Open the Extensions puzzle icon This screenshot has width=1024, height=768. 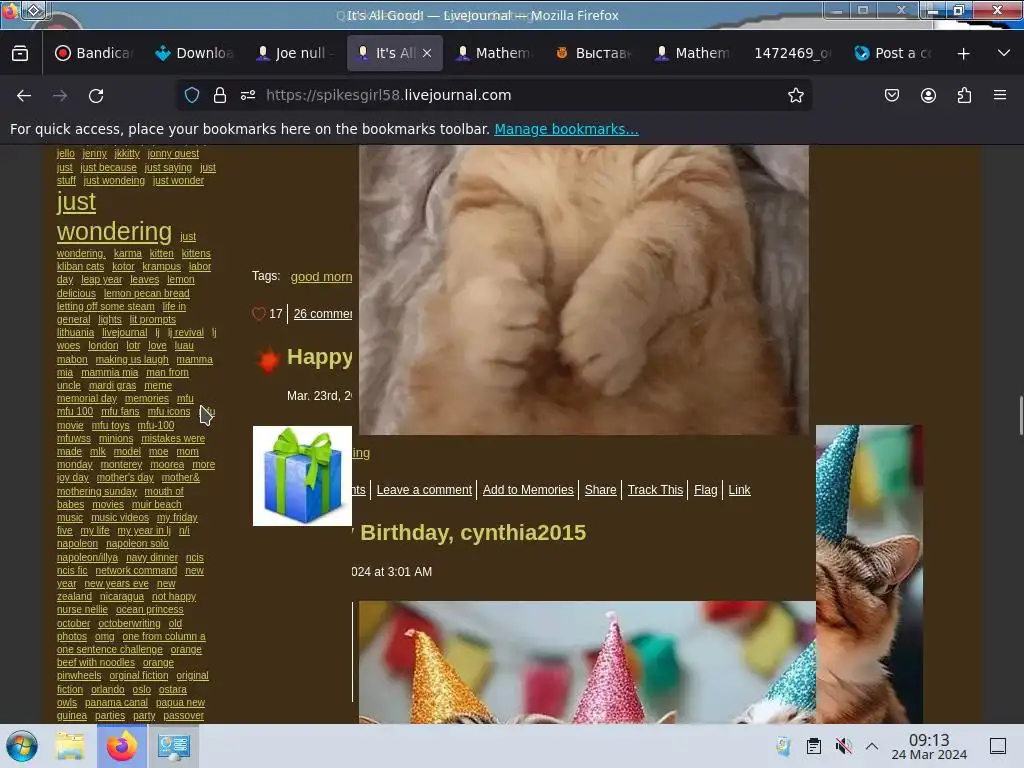click(x=964, y=95)
